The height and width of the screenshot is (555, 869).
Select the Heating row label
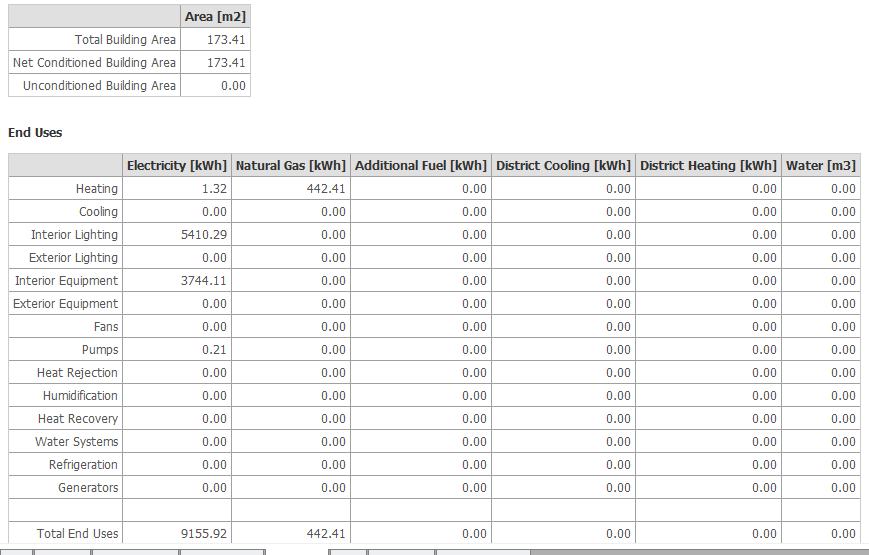coord(97,189)
